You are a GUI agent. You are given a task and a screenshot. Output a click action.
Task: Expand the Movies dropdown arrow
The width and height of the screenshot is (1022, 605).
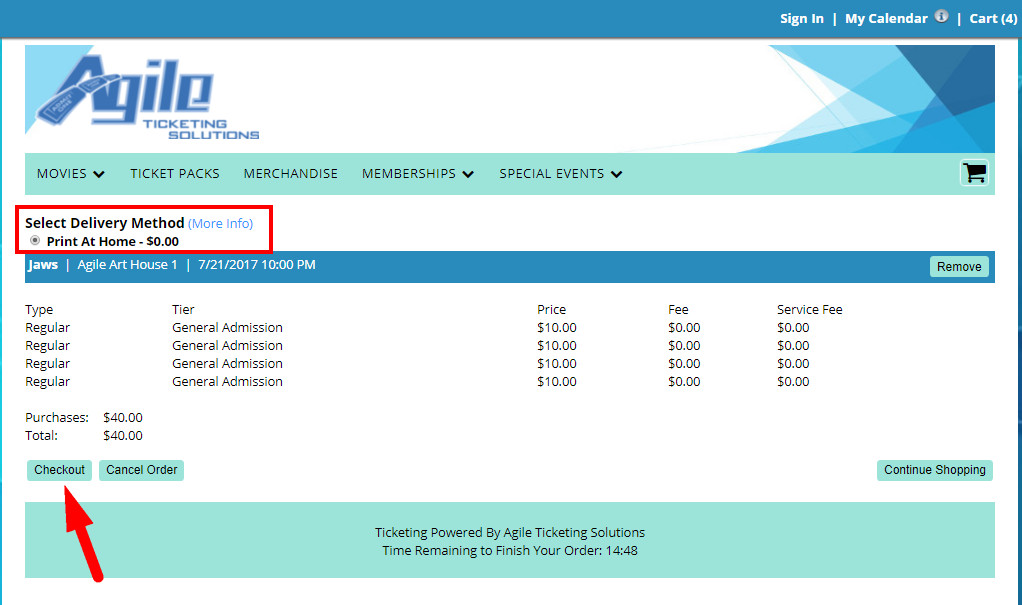(98, 174)
